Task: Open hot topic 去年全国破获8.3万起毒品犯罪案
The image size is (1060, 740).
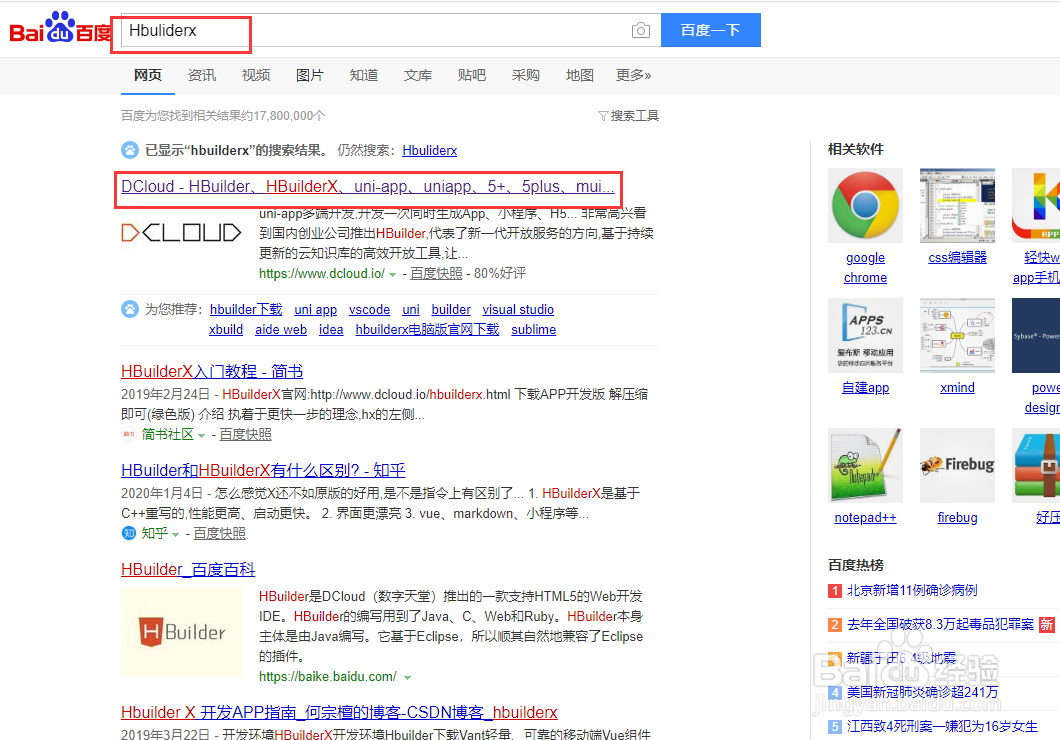Action: 940,624
